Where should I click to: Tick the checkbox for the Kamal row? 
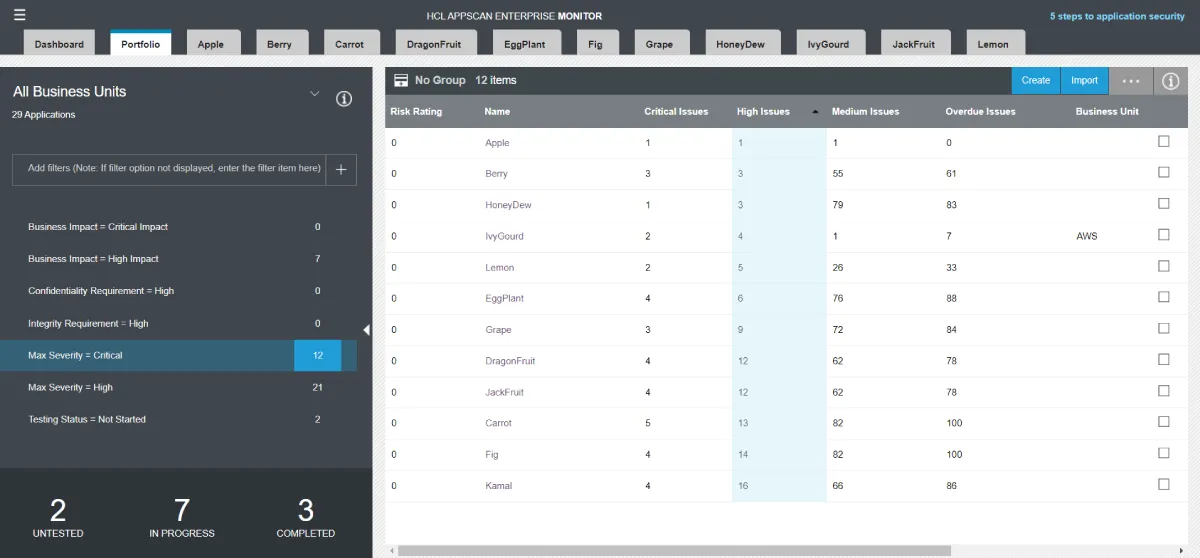(x=1163, y=485)
